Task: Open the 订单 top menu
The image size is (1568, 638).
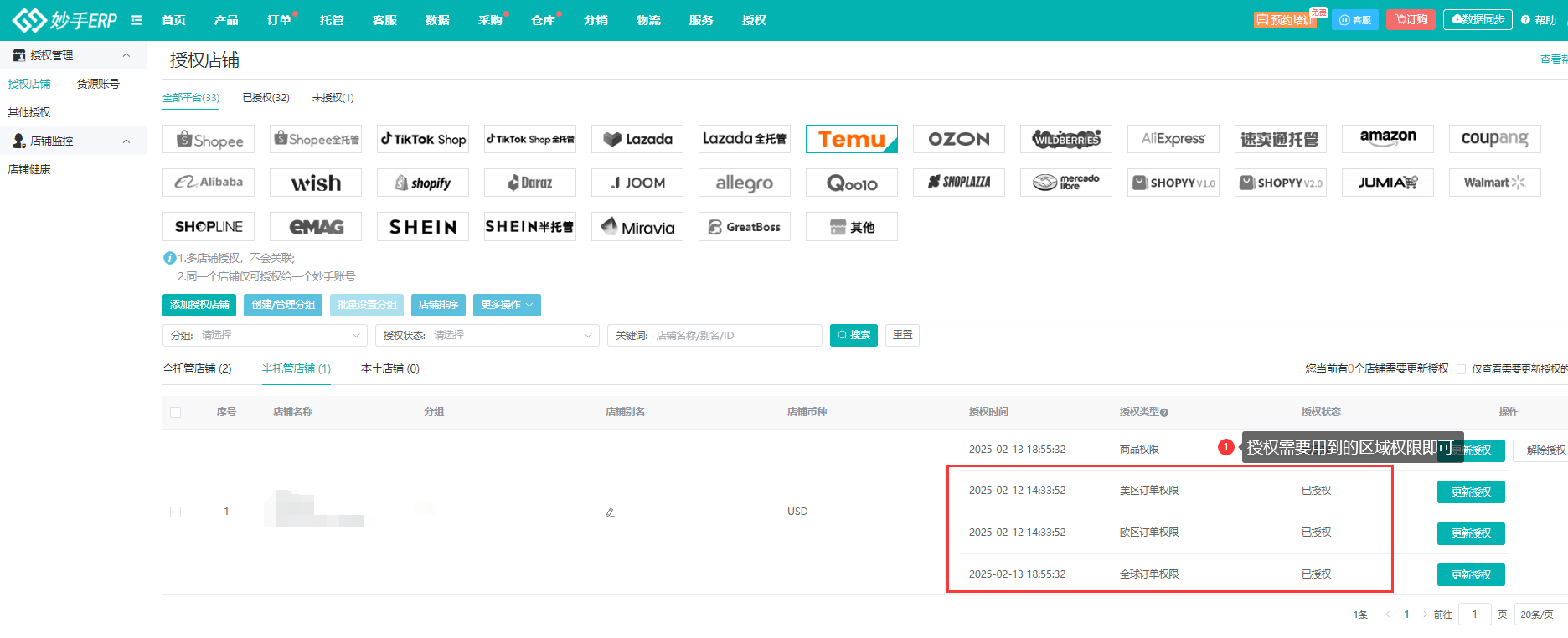Action: click(x=279, y=20)
